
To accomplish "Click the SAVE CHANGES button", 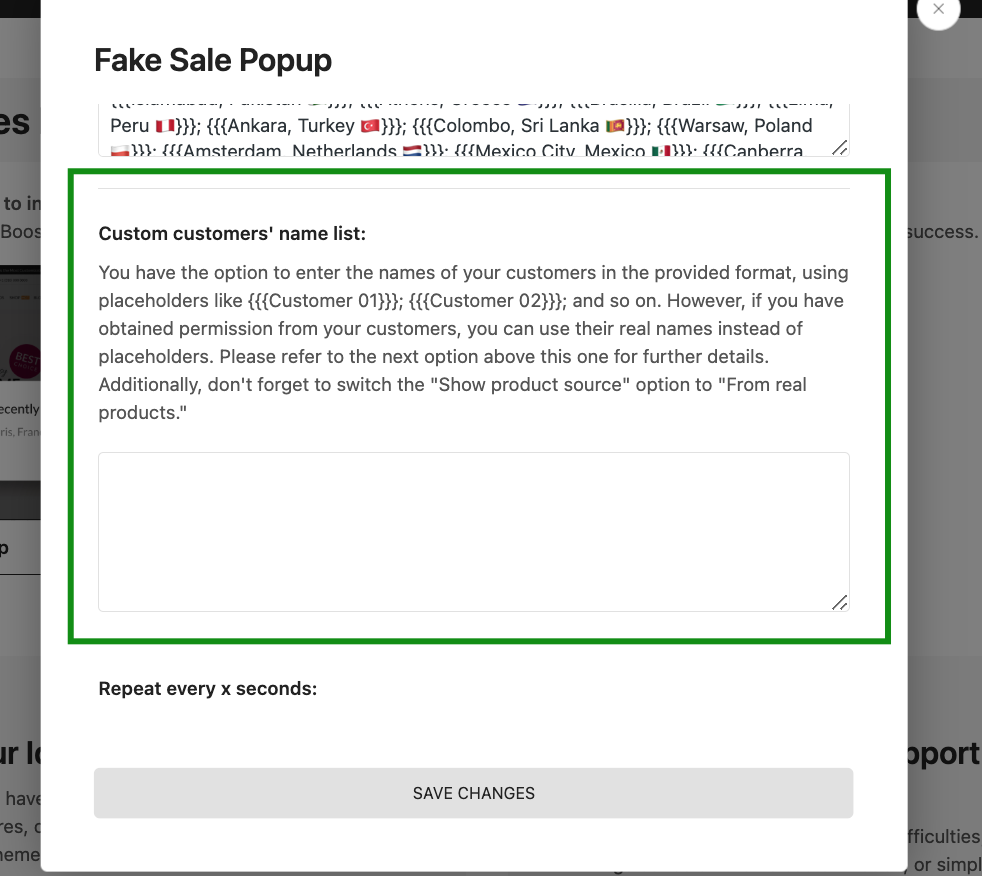I will tap(473, 793).
